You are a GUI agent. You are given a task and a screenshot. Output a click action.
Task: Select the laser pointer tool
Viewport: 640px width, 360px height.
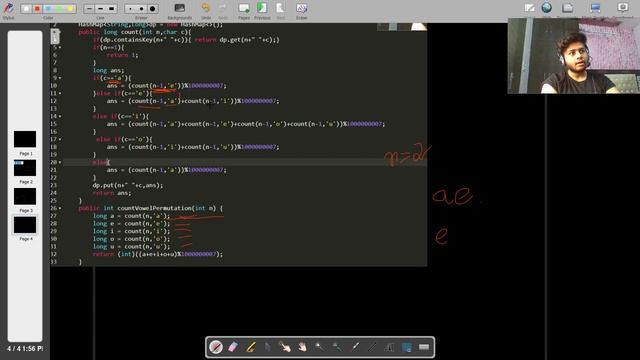tap(355, 347)
